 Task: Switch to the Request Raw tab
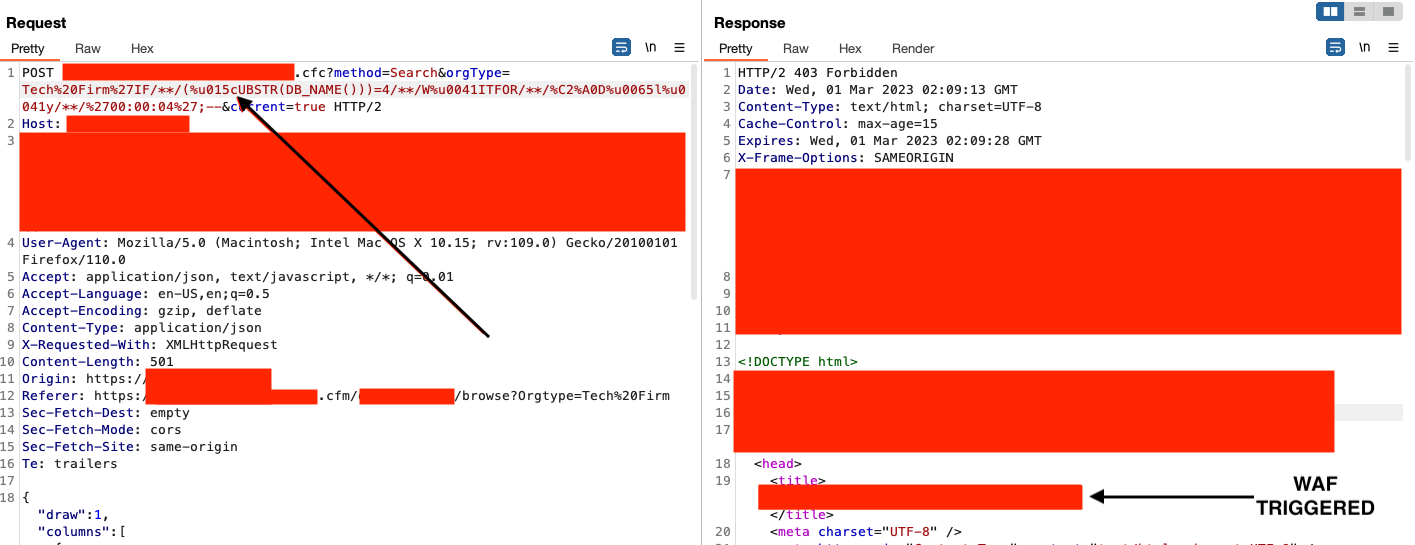click(x=88, y=48)
